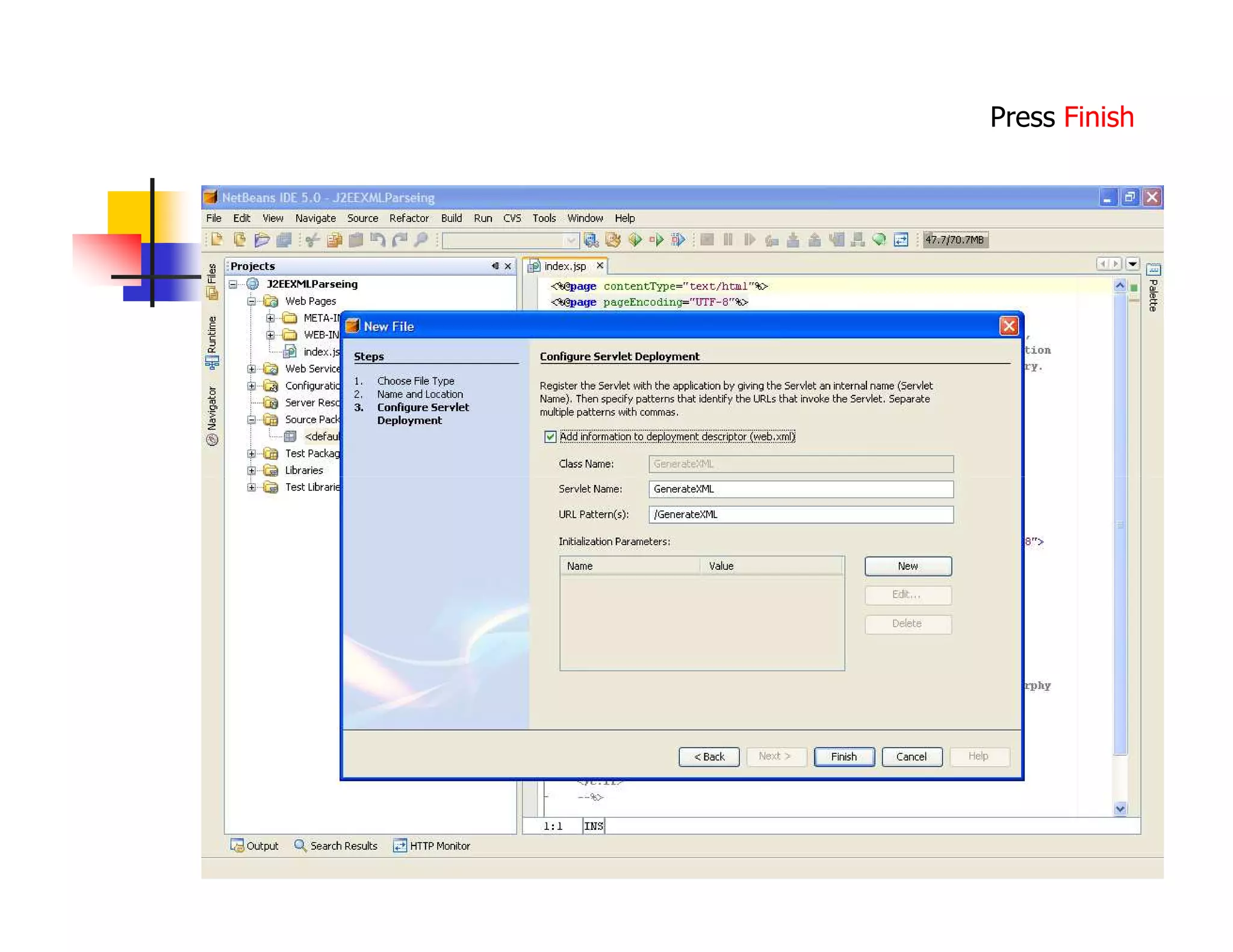Close the New File dialog
Viewport: 1233px width, 952px height.
click(1008, 326)
